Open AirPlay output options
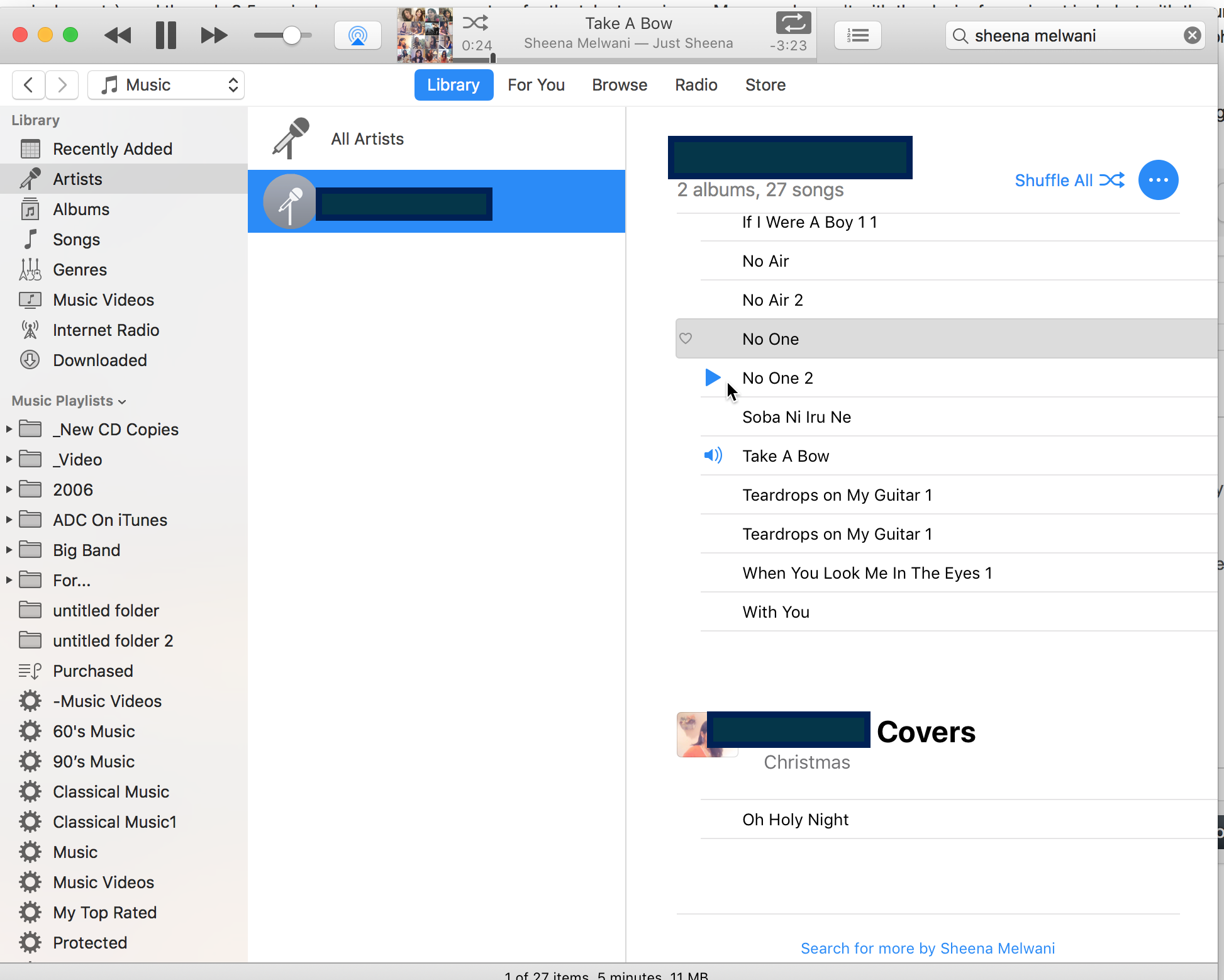Image resolution: width=1224 pixels, height=980 pixels. coord(357,35)
